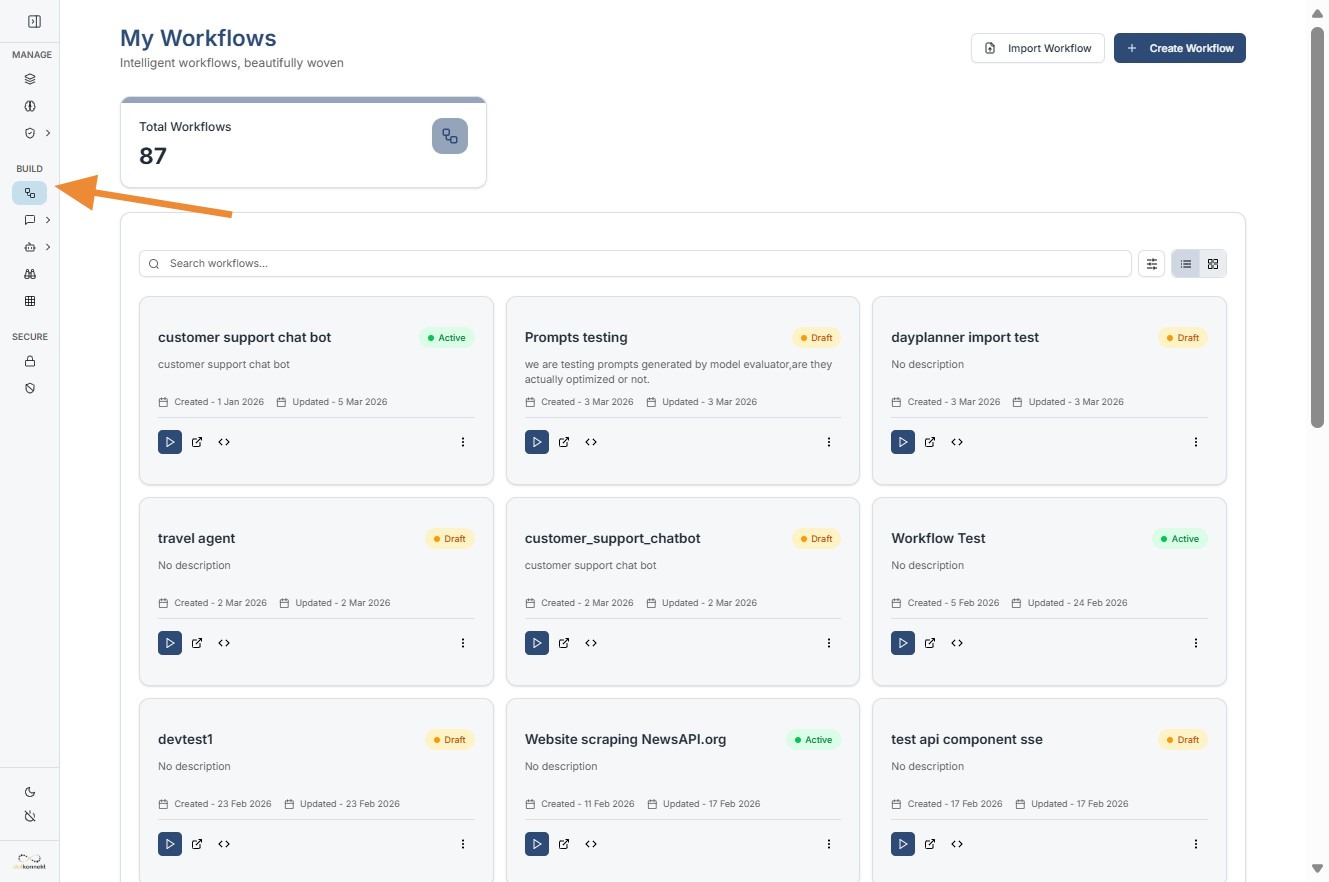
Task: Open three-dot menu on Workflow Test card
Action: click(1196, 643)
